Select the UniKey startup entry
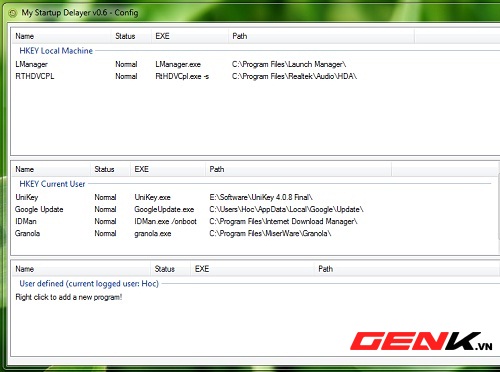Screen dimensions: 500x372 (27, 197)
